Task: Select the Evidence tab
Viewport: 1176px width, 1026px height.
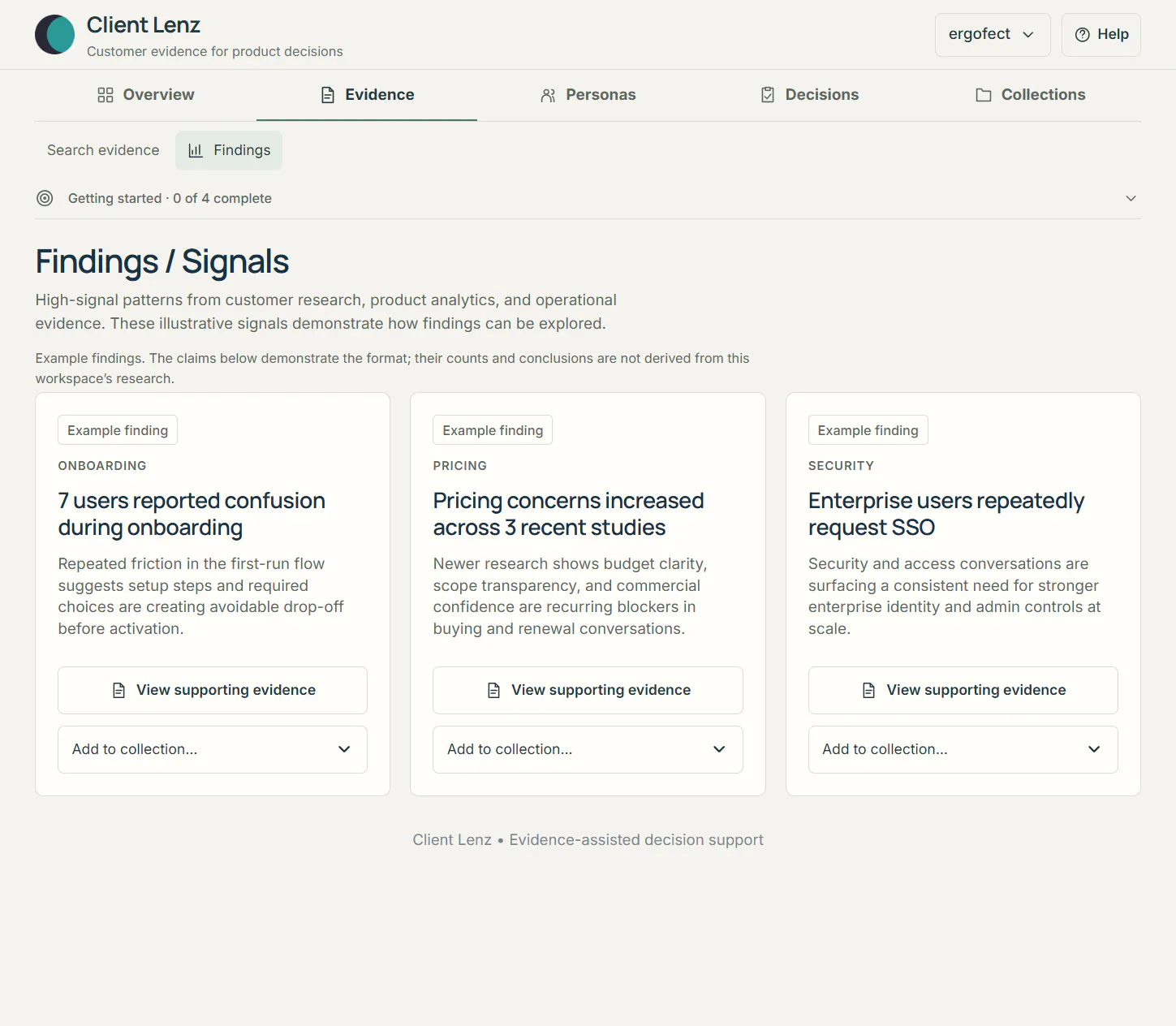Action: pos(367,95)
